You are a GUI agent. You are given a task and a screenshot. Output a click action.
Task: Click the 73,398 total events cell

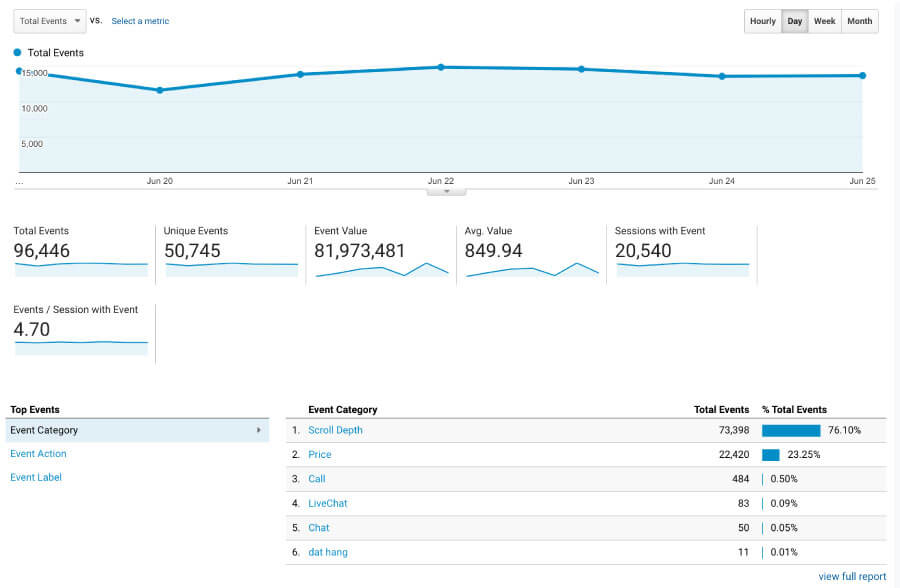(734, 430)
